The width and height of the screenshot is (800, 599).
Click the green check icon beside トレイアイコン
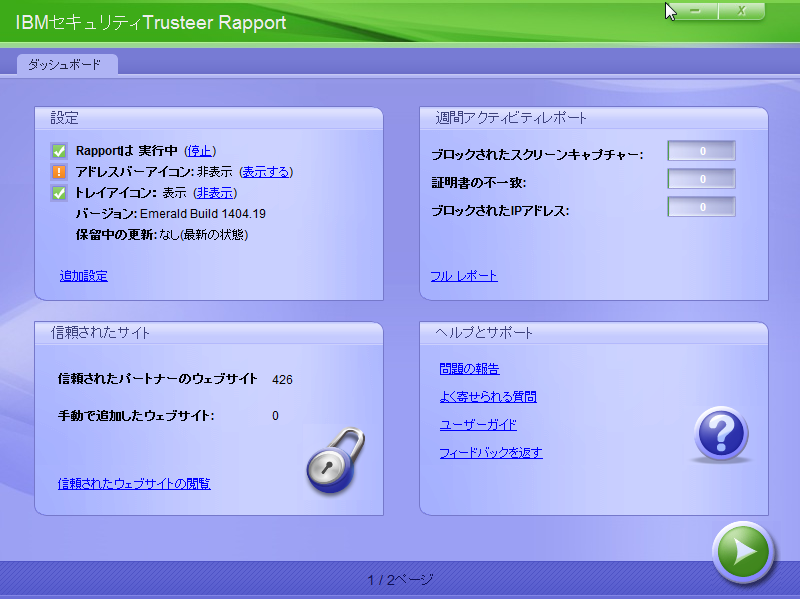[x=59, y=193]
